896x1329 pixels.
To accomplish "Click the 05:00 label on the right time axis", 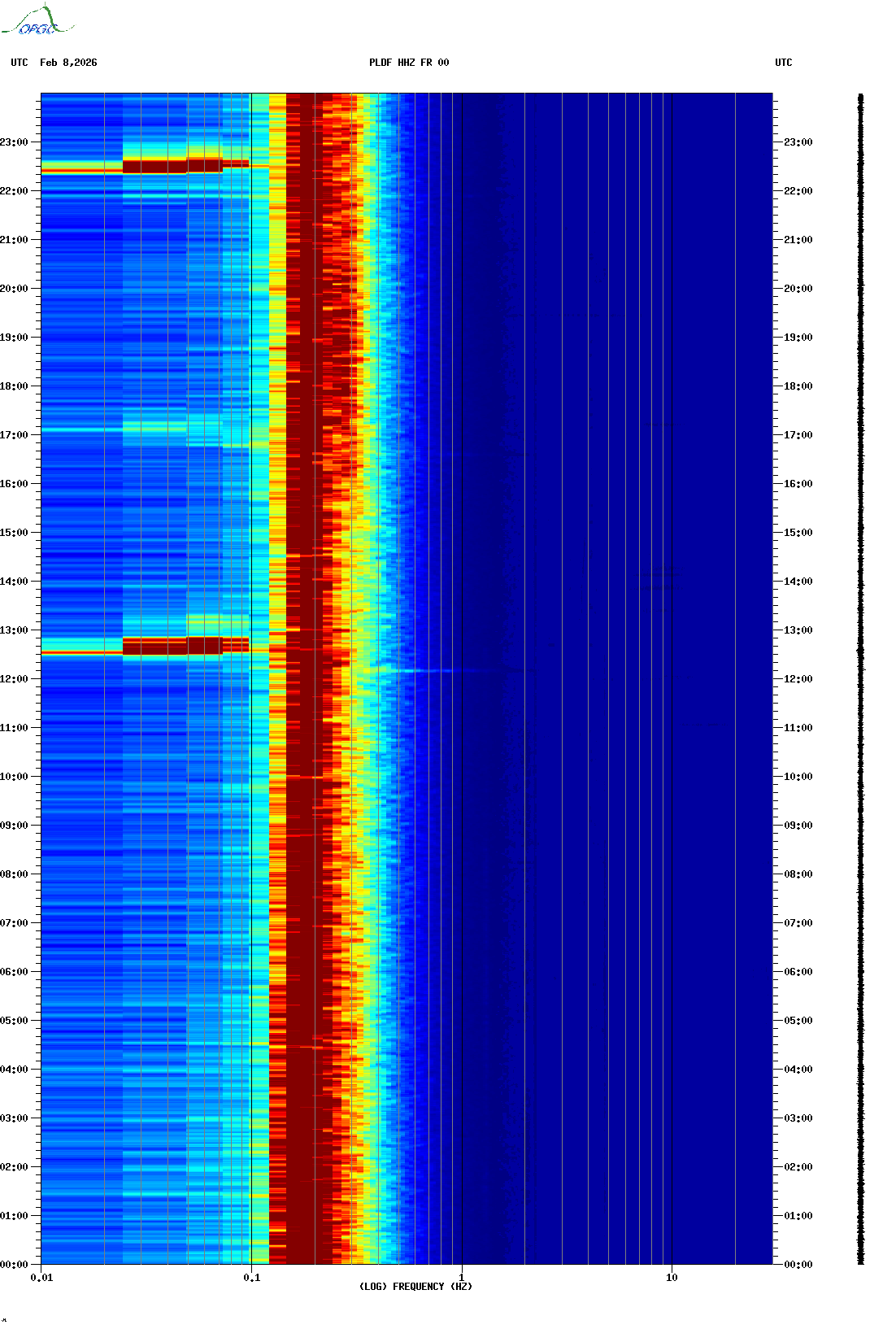I will (x=798, y=1021).
